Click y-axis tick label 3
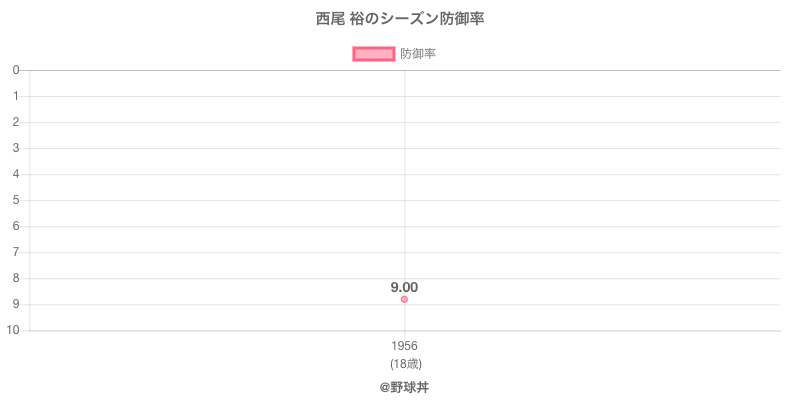This screenshot has width=800, height=400. click(17, 148)
